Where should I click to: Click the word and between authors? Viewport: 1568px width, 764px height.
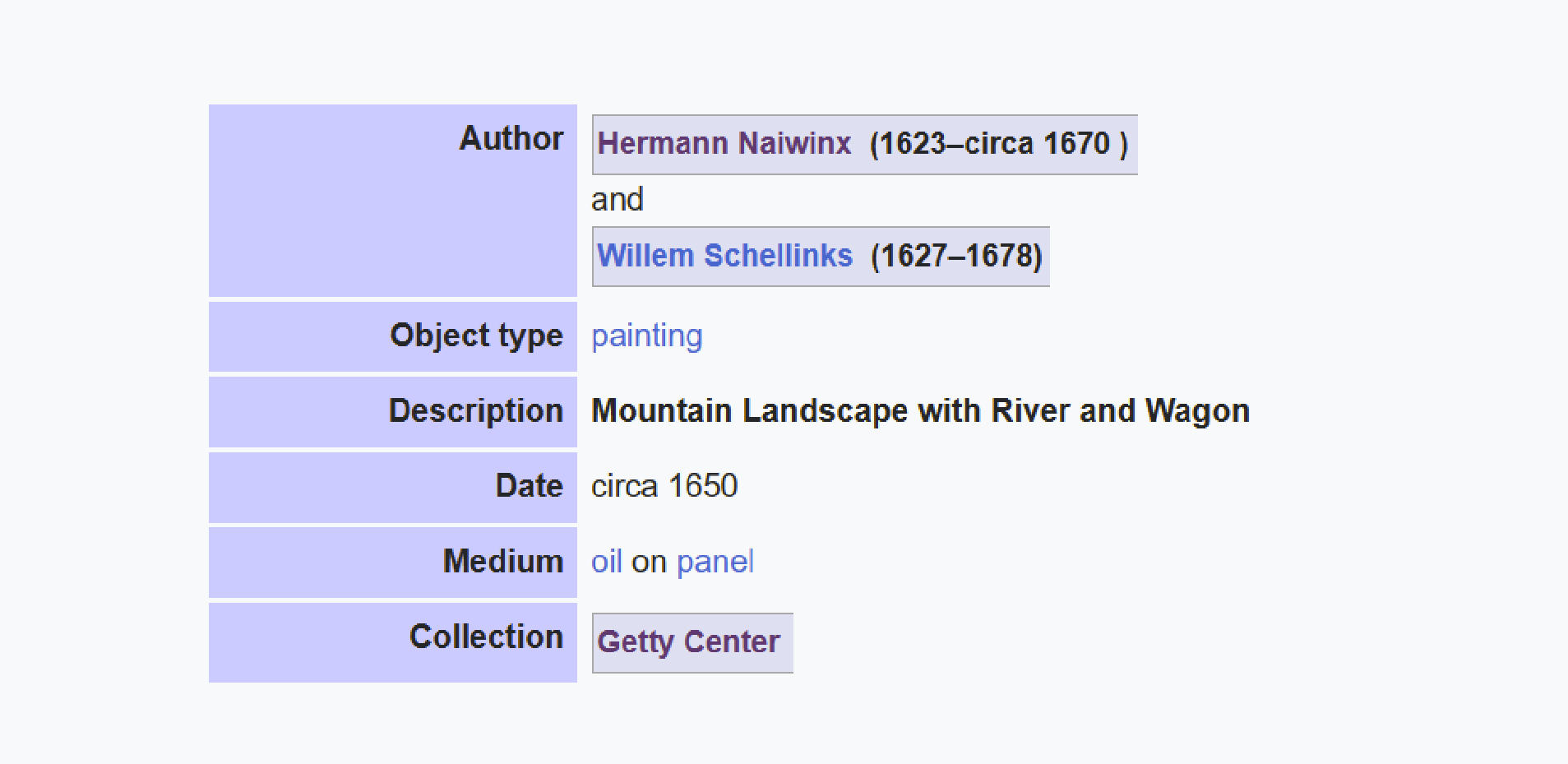pos(617,200)
